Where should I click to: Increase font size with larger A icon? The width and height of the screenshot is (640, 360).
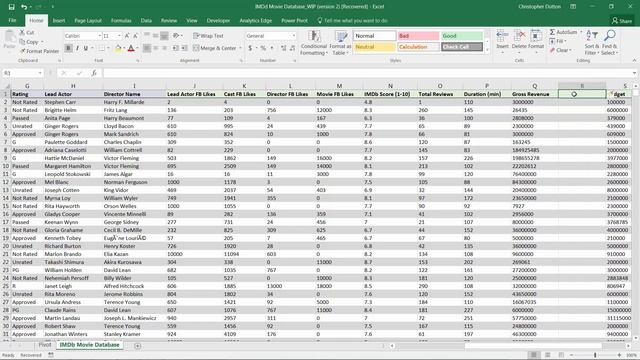point(127,36)
